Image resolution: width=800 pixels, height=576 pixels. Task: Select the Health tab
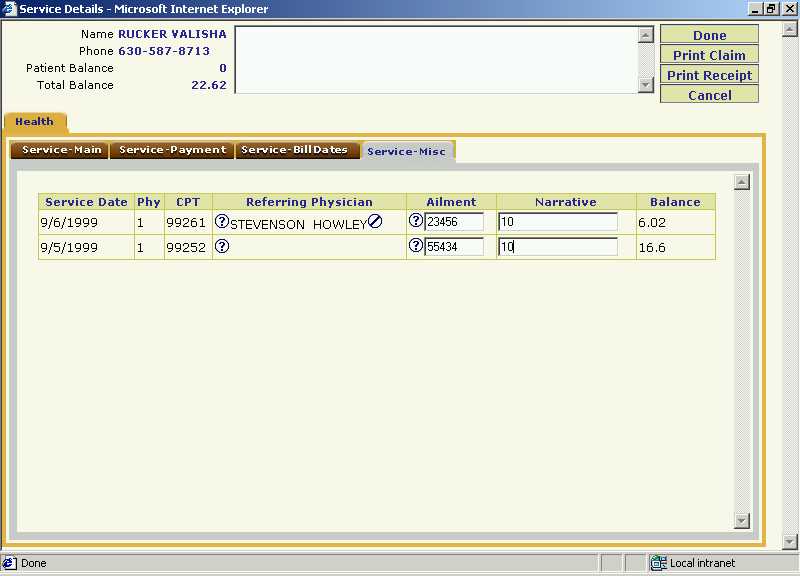coord(35,122)
